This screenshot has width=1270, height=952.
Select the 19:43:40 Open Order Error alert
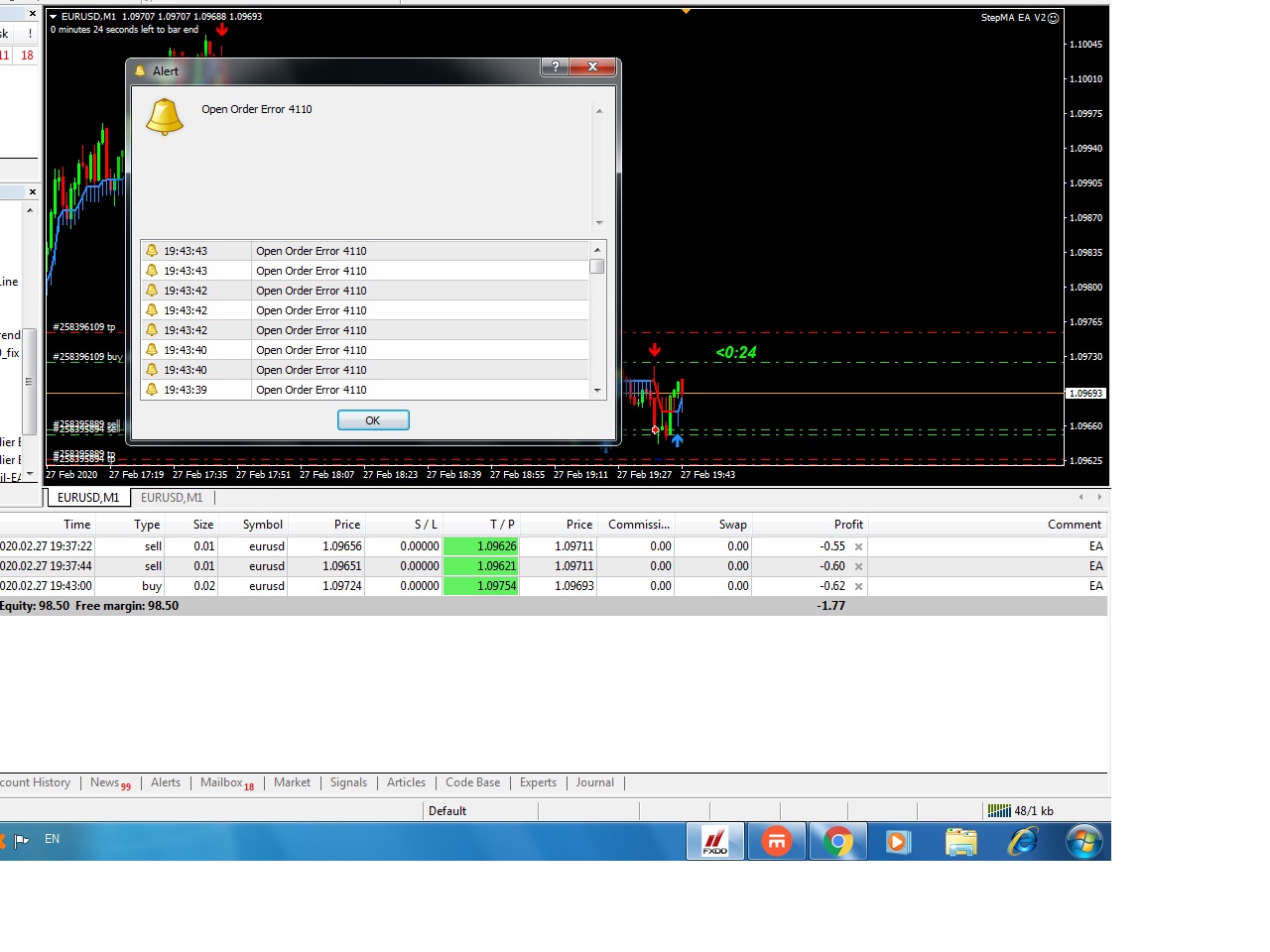click(x=311, y=350)
